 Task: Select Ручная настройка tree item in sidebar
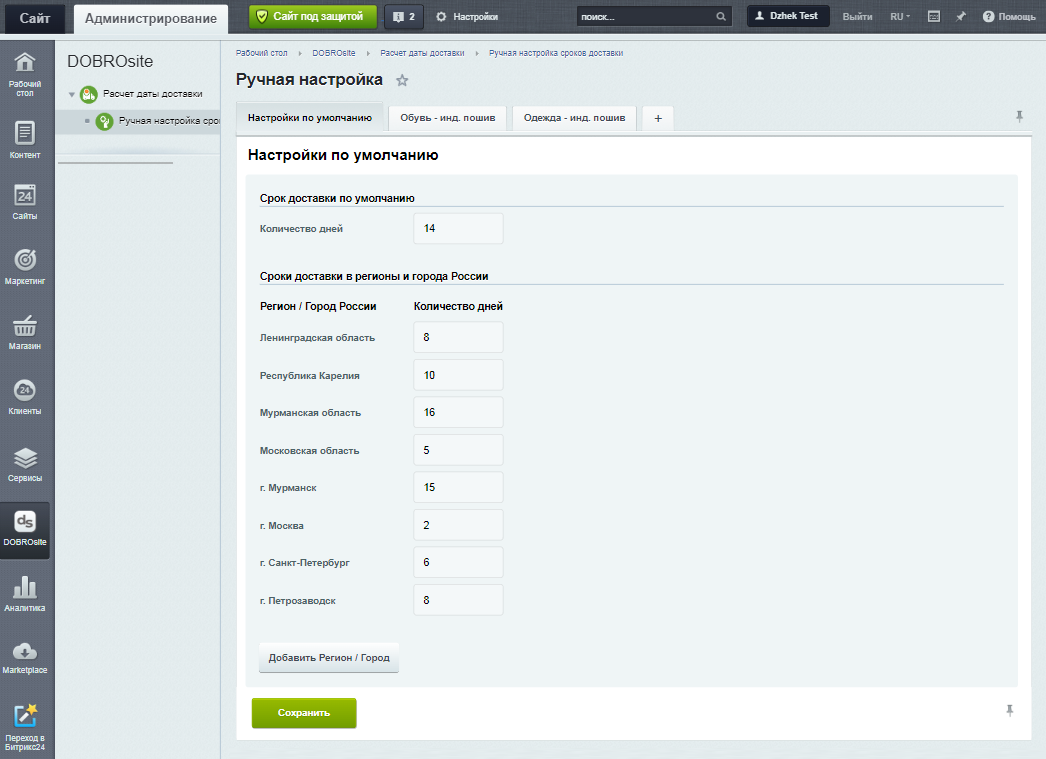[168, 121]
